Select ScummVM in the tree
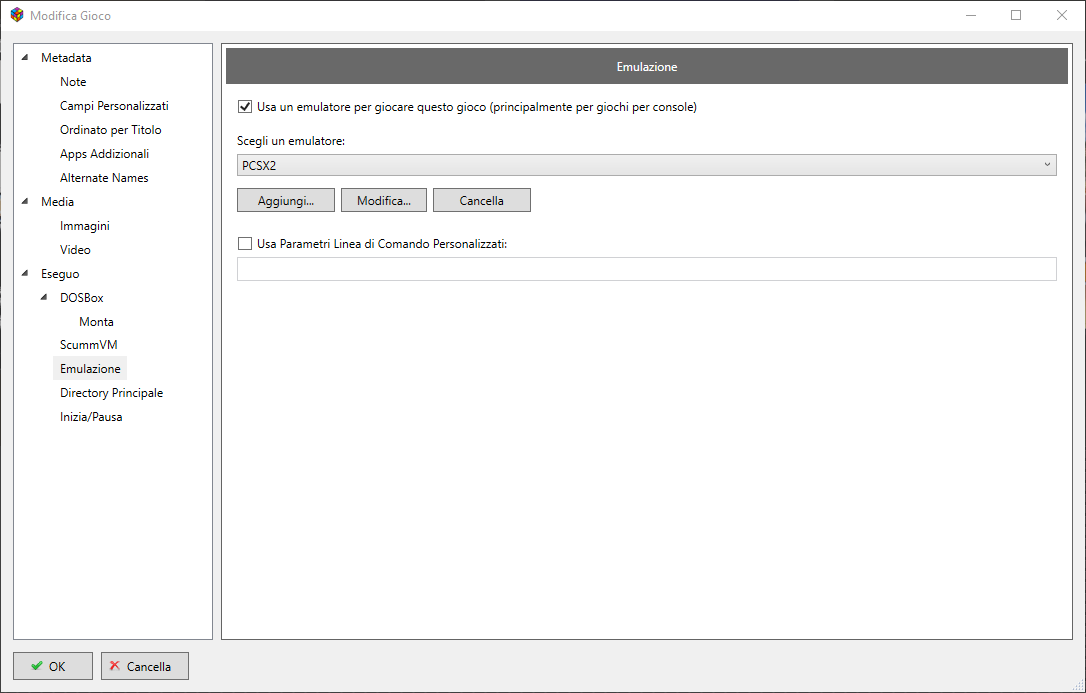The height and width of the screenshot is (693, 1086). [89, 345]
